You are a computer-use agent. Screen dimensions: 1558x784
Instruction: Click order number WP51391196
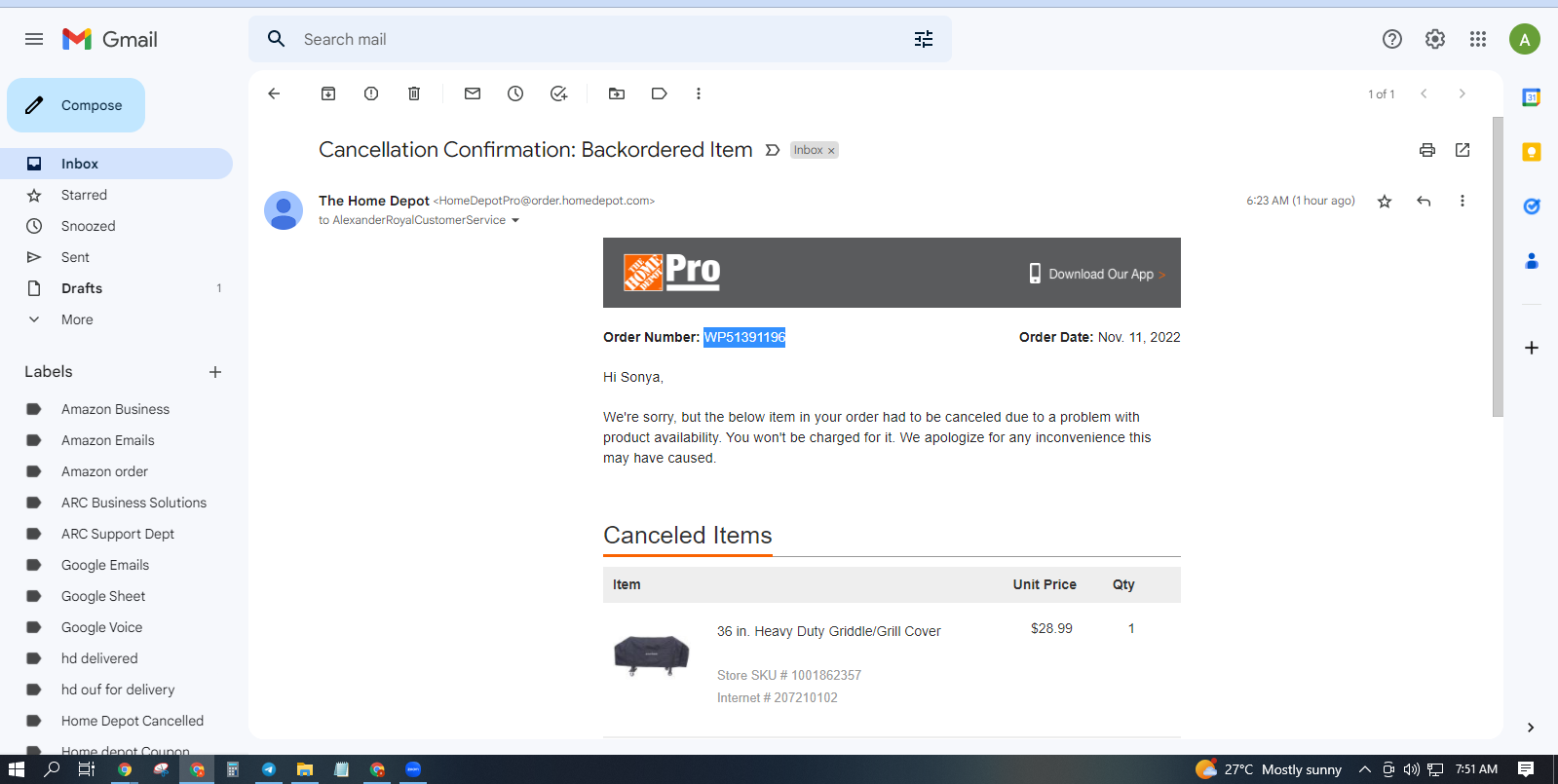pos(744,337)
